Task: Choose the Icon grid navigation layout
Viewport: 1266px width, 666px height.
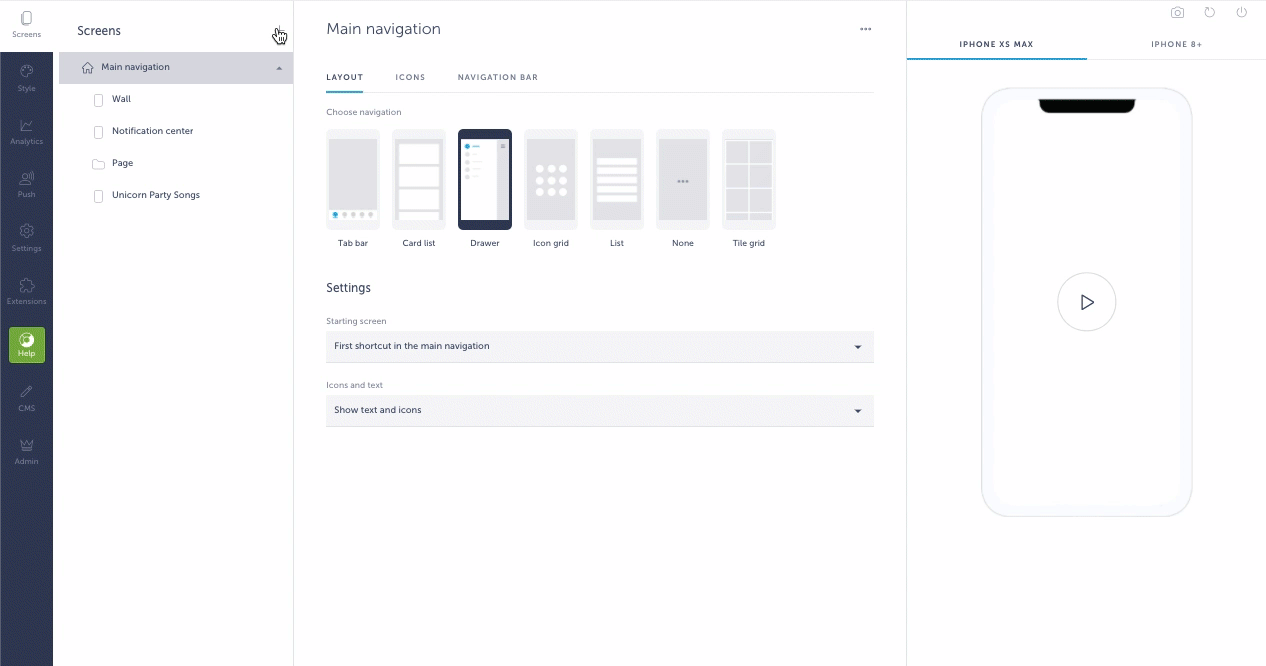Action: point(551,180)
